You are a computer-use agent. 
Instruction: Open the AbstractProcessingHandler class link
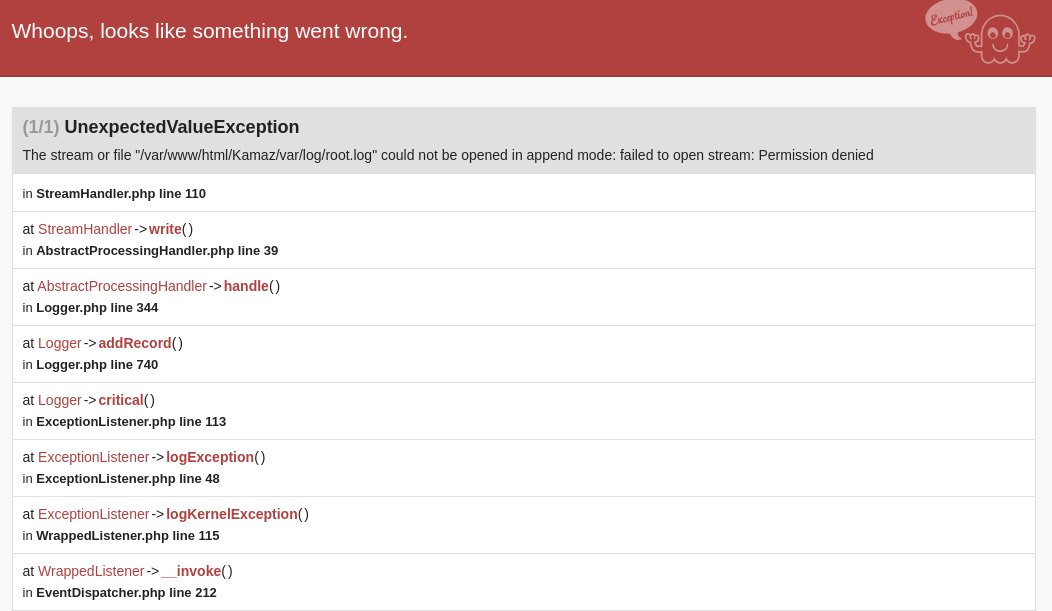coord(122,286)
